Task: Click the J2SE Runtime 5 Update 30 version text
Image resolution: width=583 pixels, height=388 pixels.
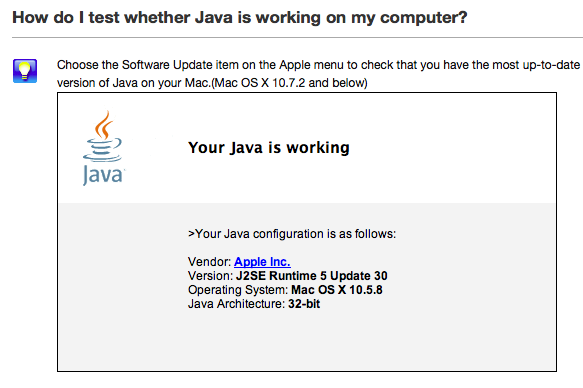Action: coord(312,276)
